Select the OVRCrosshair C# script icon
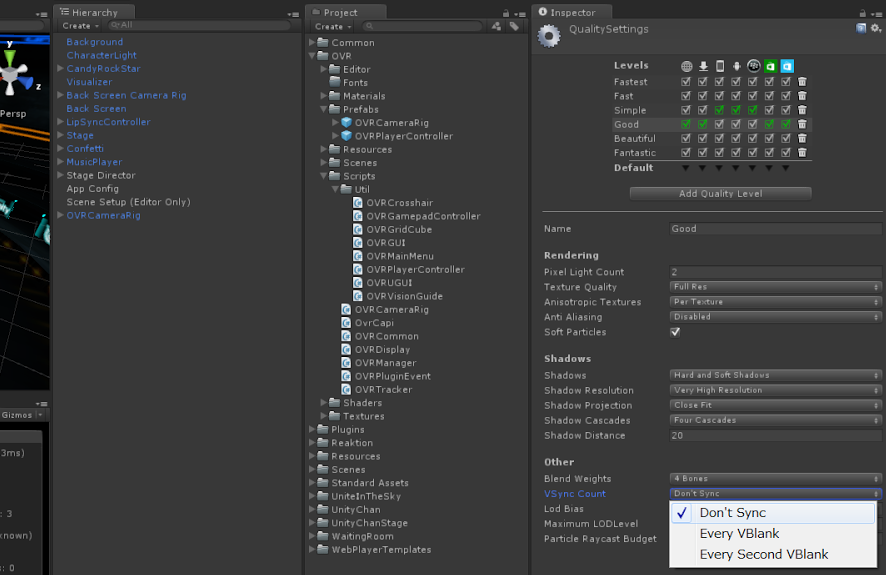The height and width of the screenshot is (575, 886). (x=358, y=203)
